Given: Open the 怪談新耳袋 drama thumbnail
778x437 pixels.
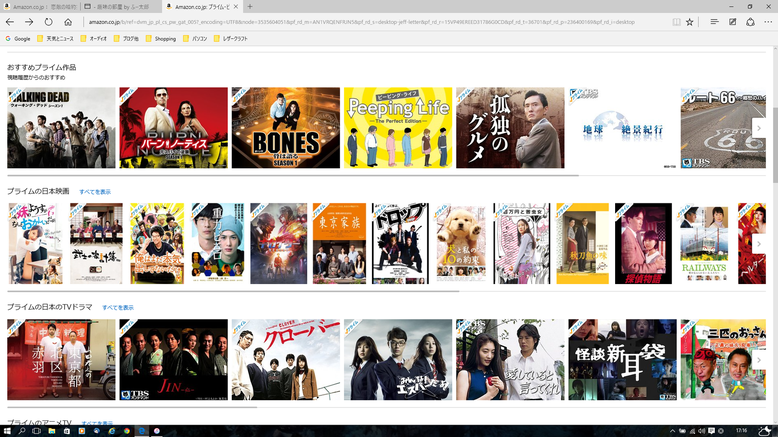Looking at the screenshot, I should [x=622, y=360].
